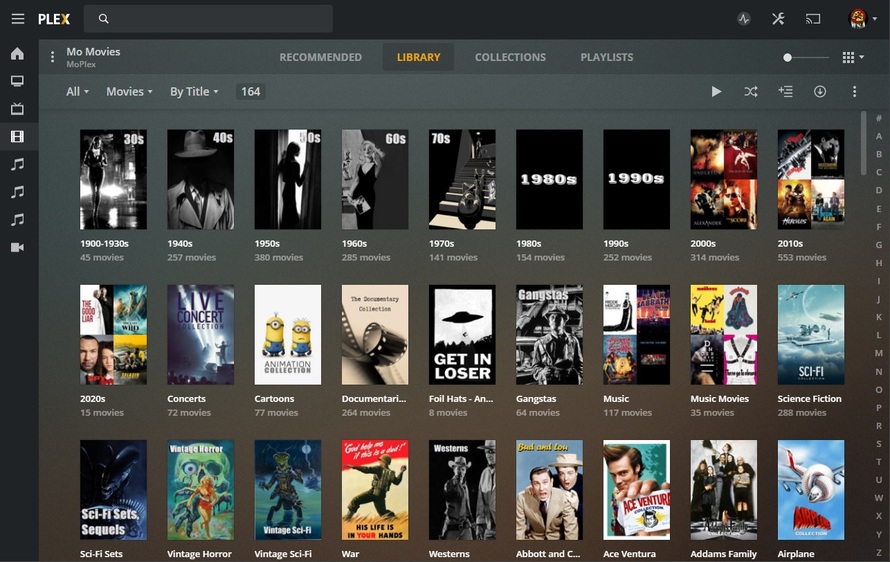Viewport: 890px width, 562px height.
Task: Switch to the Playlists tab
Action: (x=607, y=57)
